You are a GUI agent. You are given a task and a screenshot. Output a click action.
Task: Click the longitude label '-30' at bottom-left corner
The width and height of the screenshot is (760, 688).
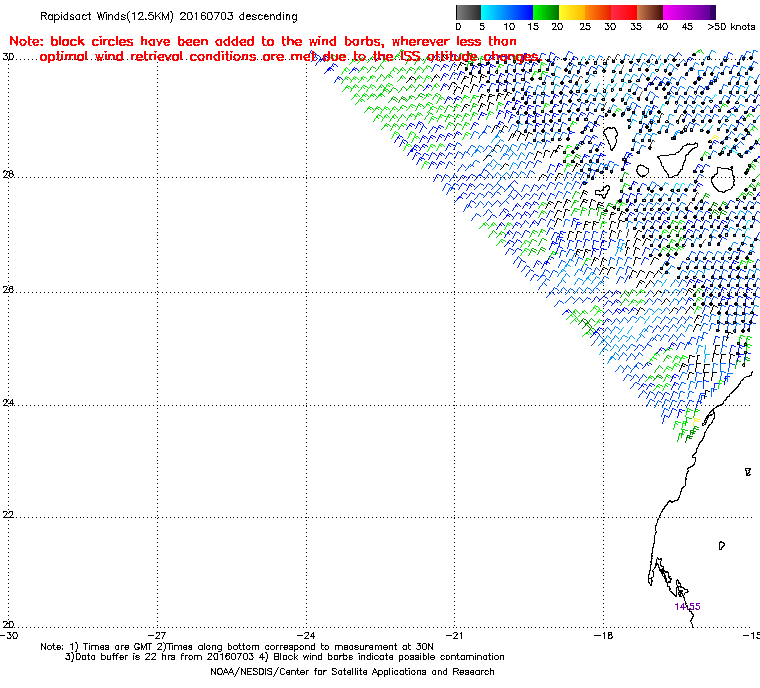(9, 635)
